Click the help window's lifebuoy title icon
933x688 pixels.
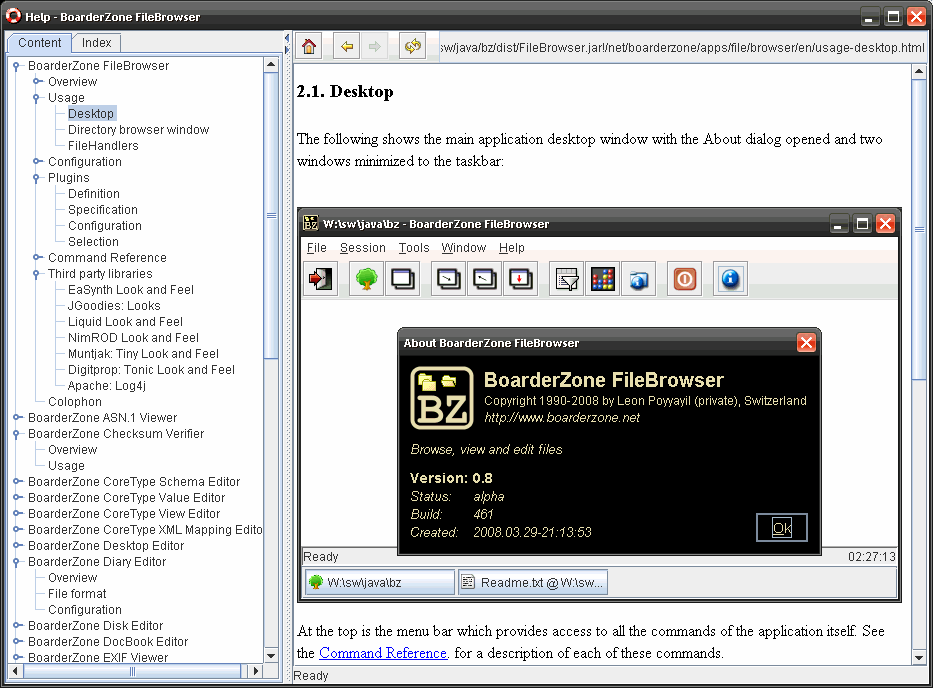click(x=13, y=16)
